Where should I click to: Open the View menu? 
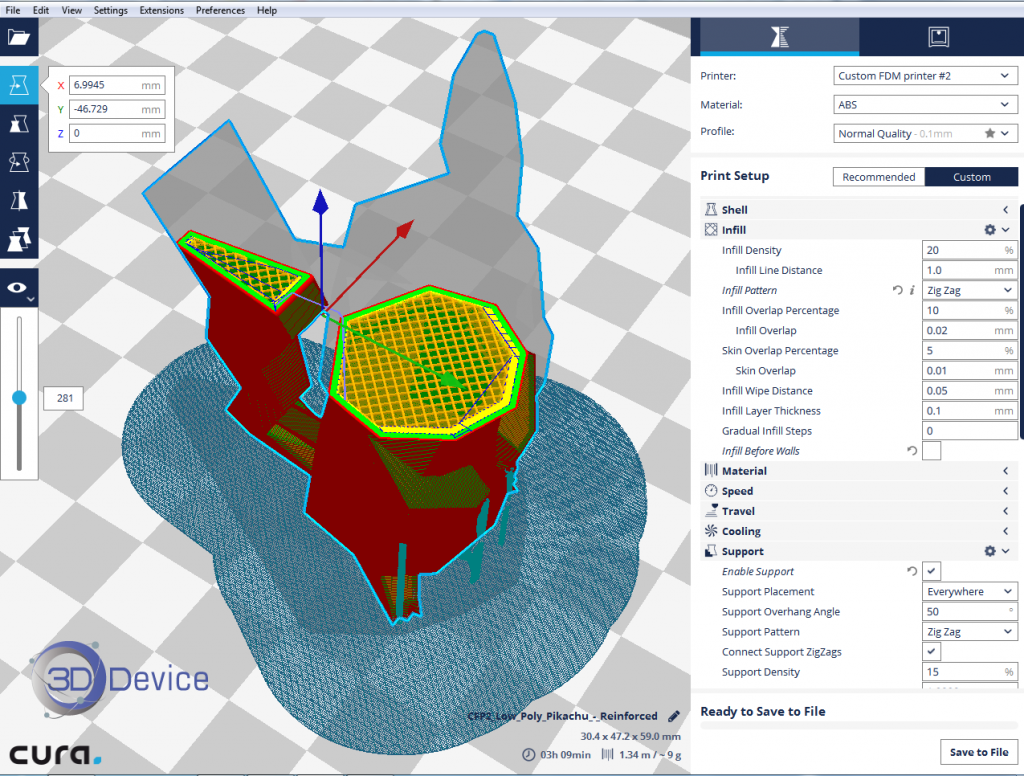(x=72, y=10)
